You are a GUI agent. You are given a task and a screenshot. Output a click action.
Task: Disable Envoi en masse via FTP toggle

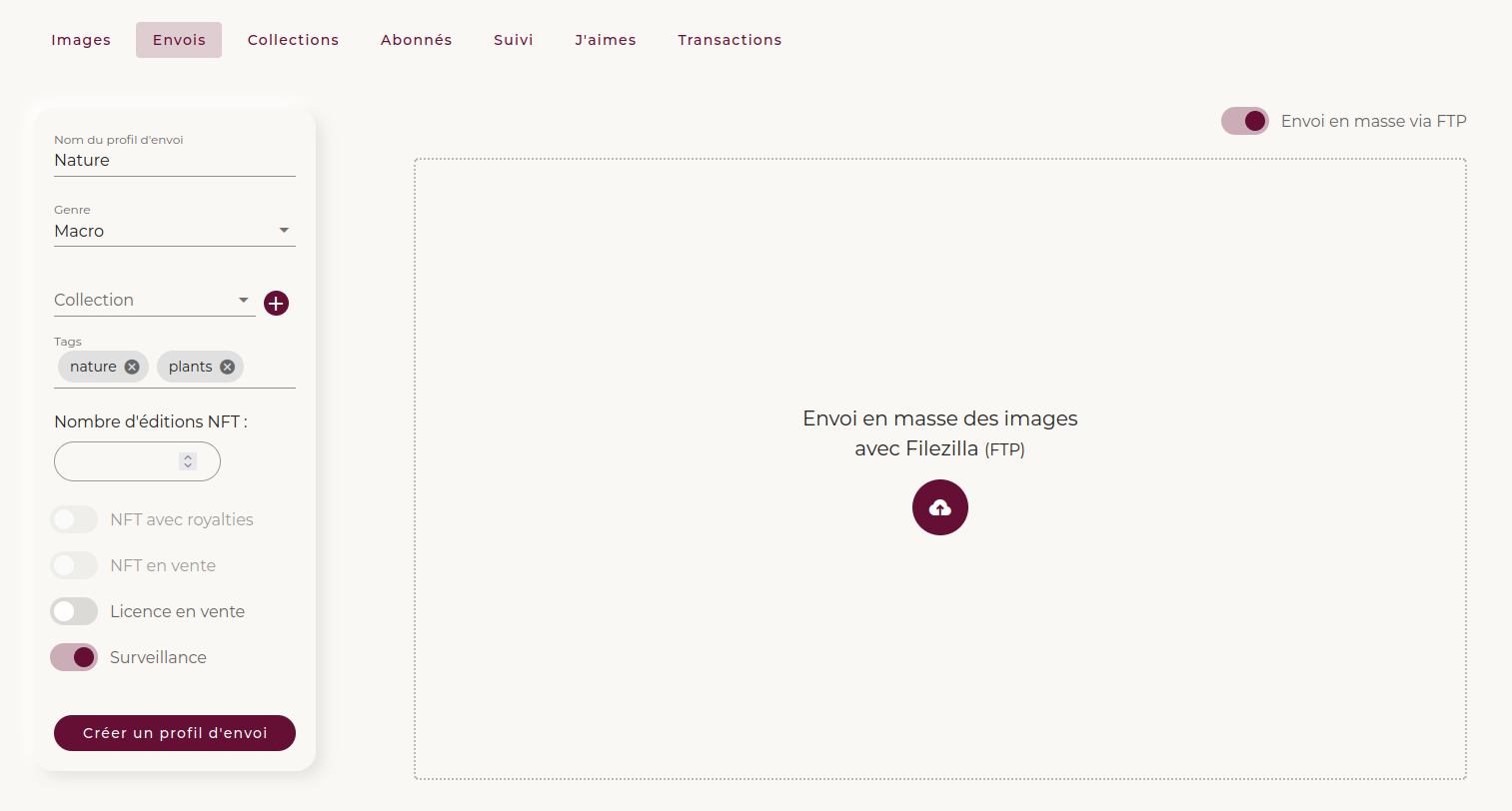click(1244, 121)
